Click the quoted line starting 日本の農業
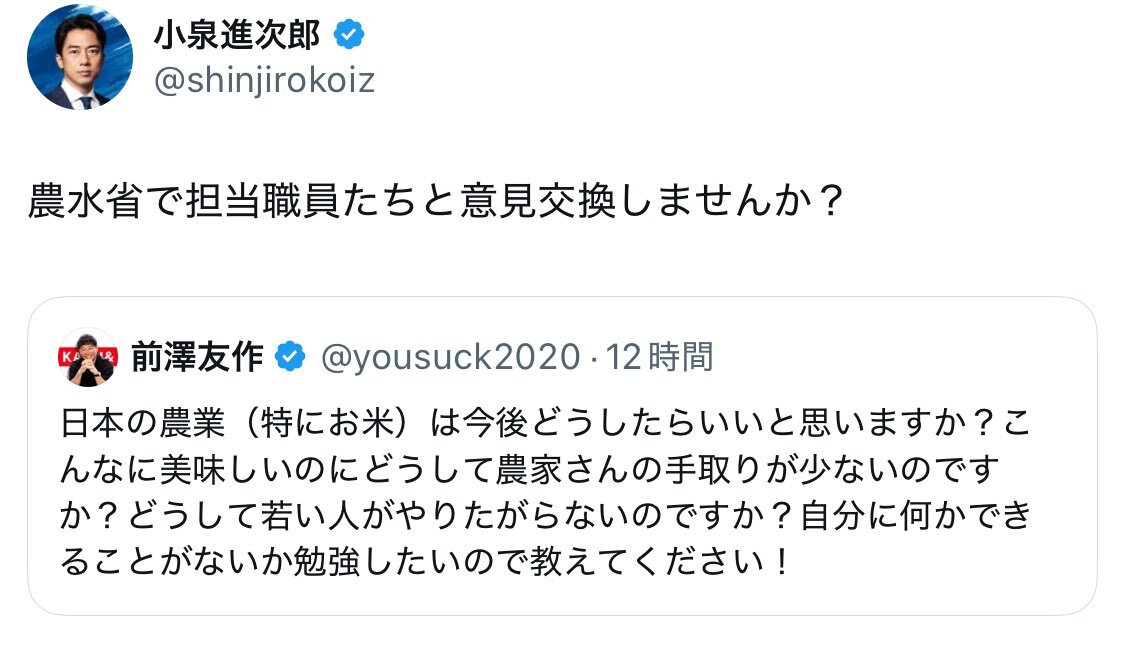 545,423
